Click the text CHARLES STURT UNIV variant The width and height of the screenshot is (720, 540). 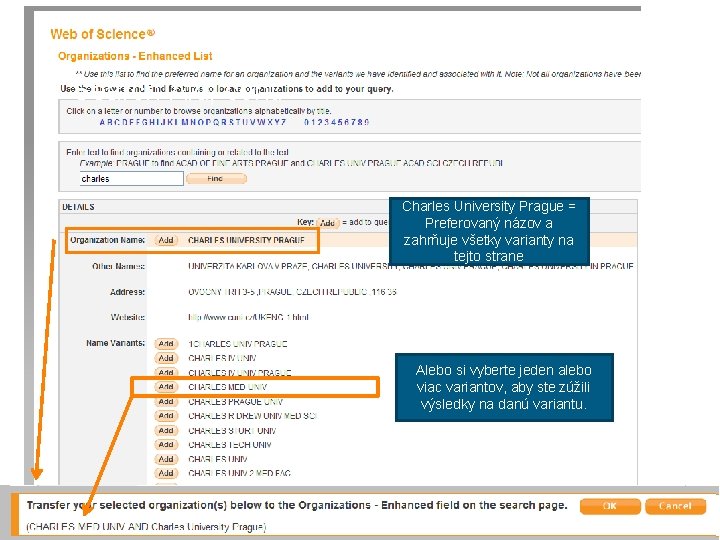pyautogui.click(x=232, y=431)
